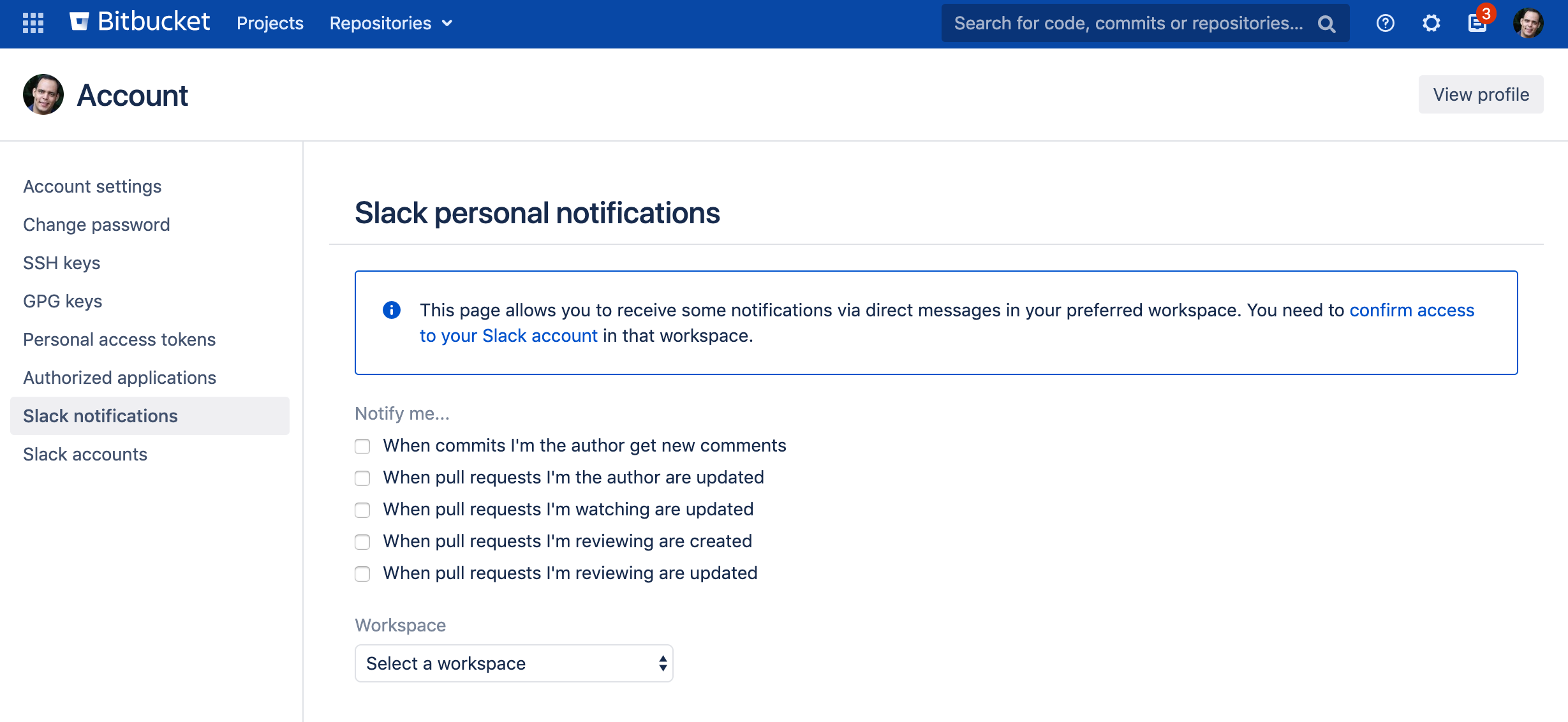Expand the Workspace dropdown selector
This screenshot has width=1568, height=722.
(x=515, y=662)
